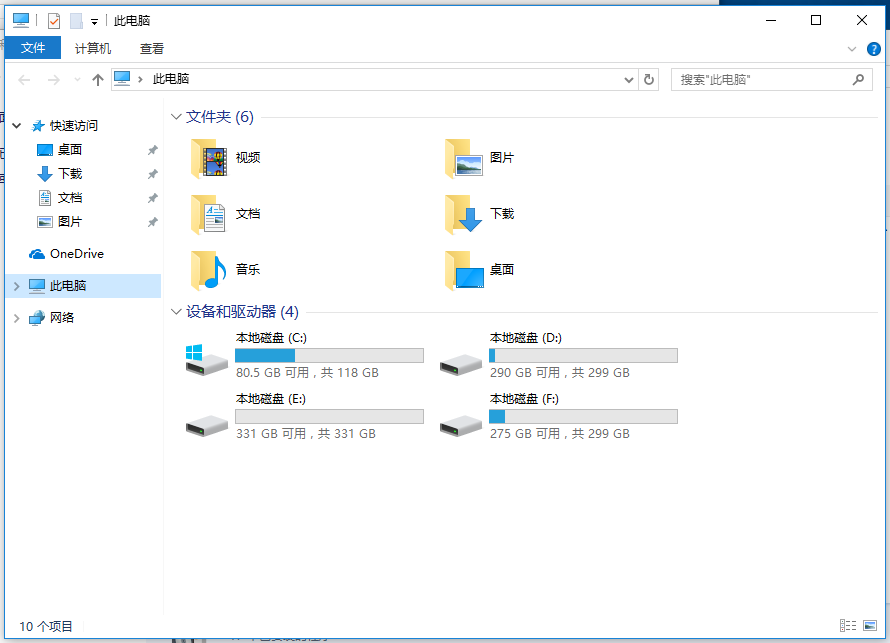Open the 查看 ribbon tab

coord(152,49)
